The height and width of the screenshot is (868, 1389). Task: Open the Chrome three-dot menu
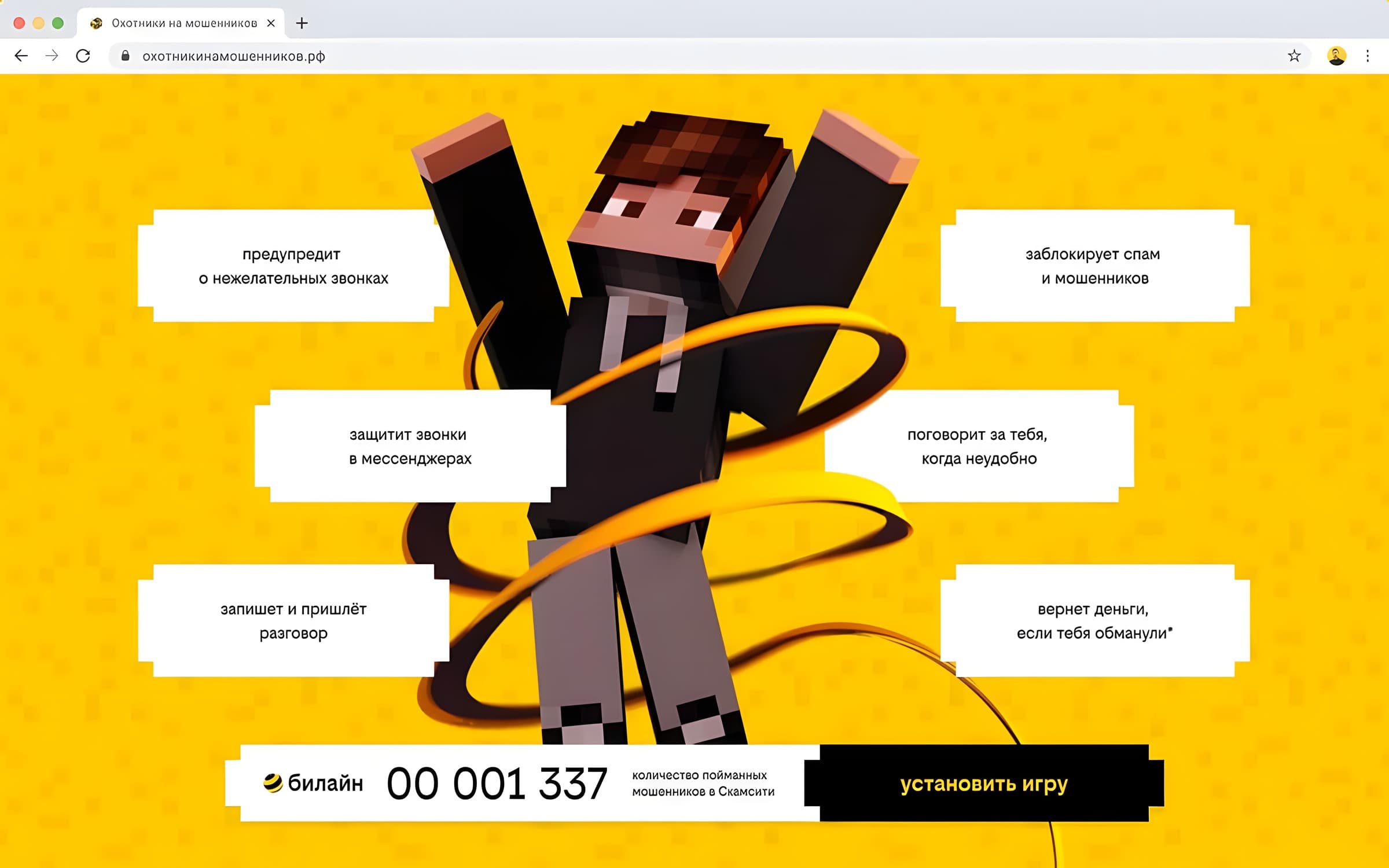pos(1368,56)
